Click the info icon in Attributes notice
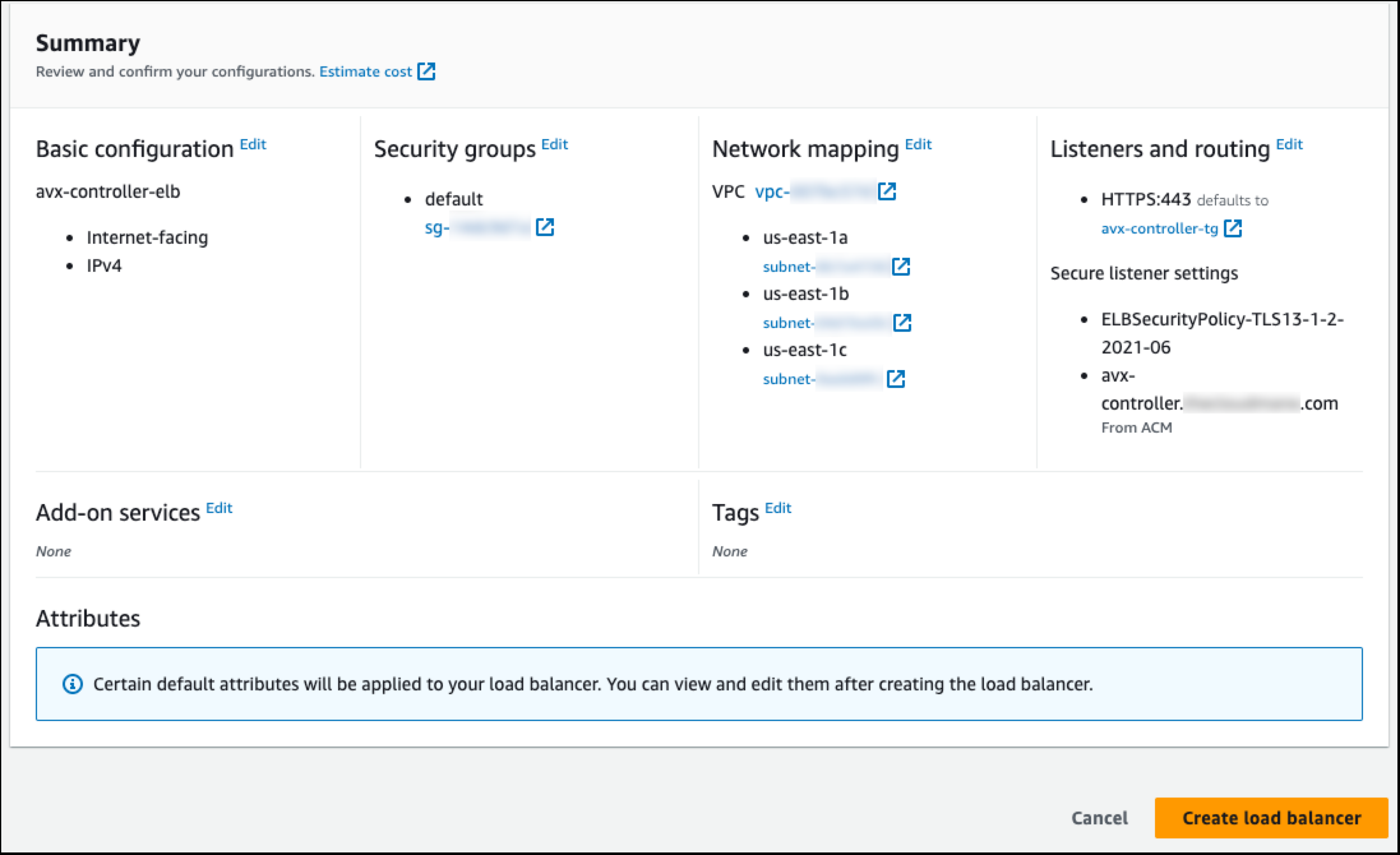The height and width of the screenshot is (855, 1400). [x=72, y=685]
